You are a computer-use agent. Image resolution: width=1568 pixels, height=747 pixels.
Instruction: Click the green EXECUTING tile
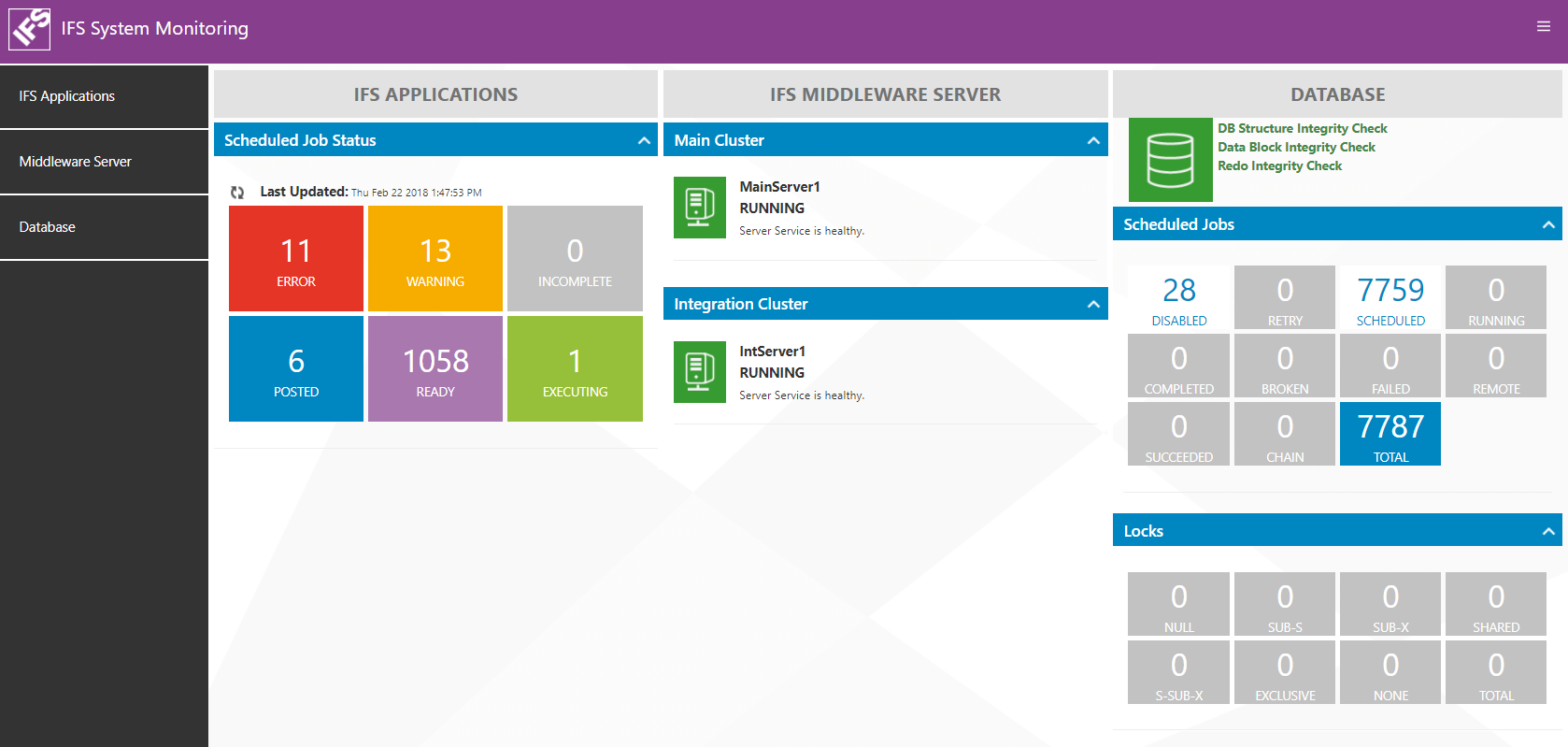[x=575, y=369]
